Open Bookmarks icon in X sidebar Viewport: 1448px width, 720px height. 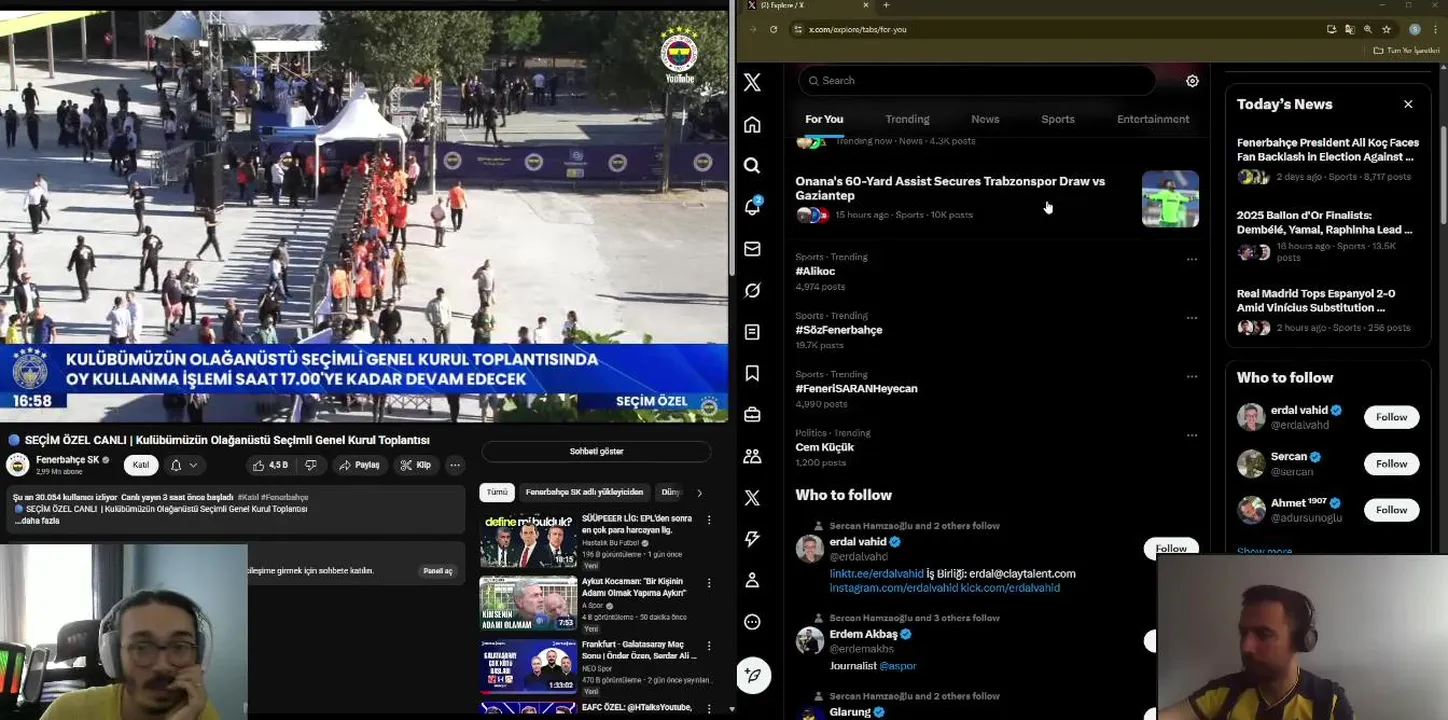point(752,373)
